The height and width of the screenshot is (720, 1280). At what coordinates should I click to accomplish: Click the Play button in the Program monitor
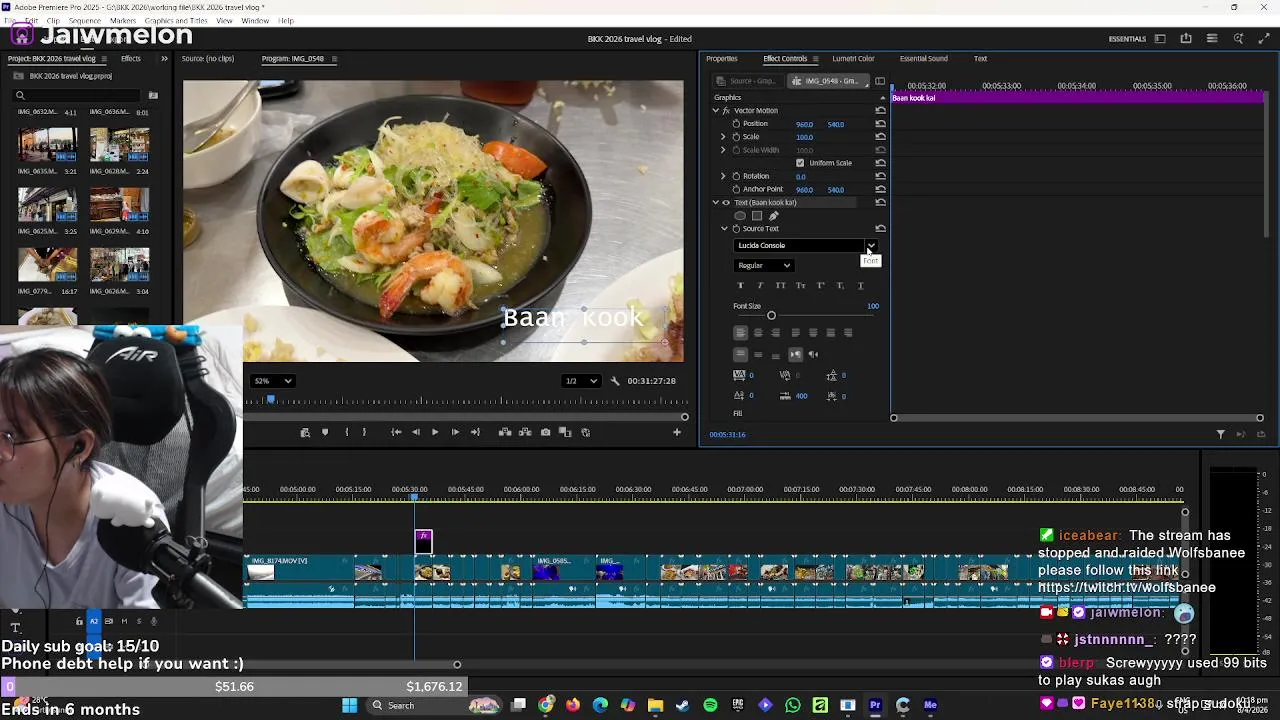click(x=435, y=432)
